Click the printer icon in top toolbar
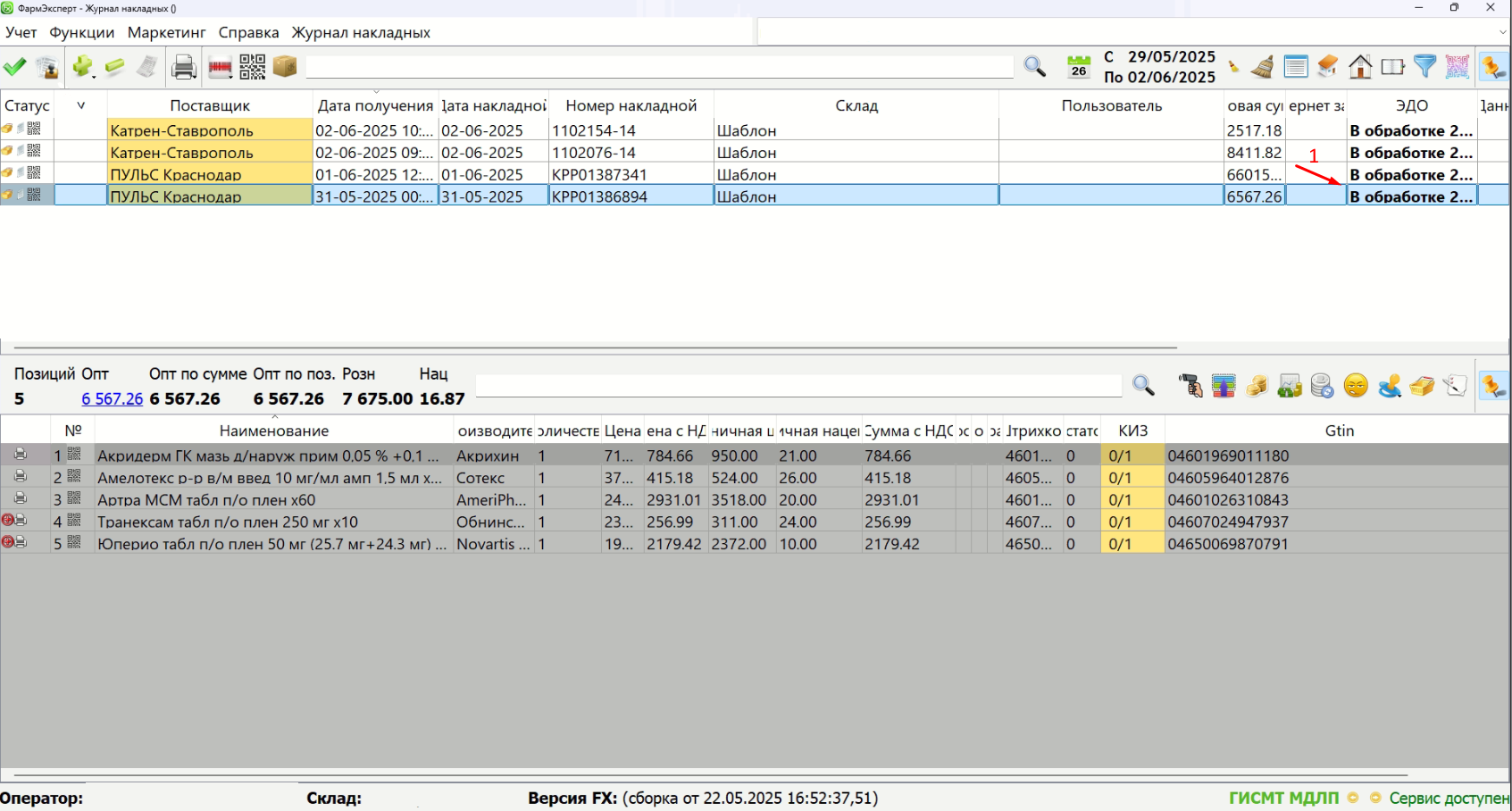This screenshot has width=1512, height=811. tap(183, 67)
